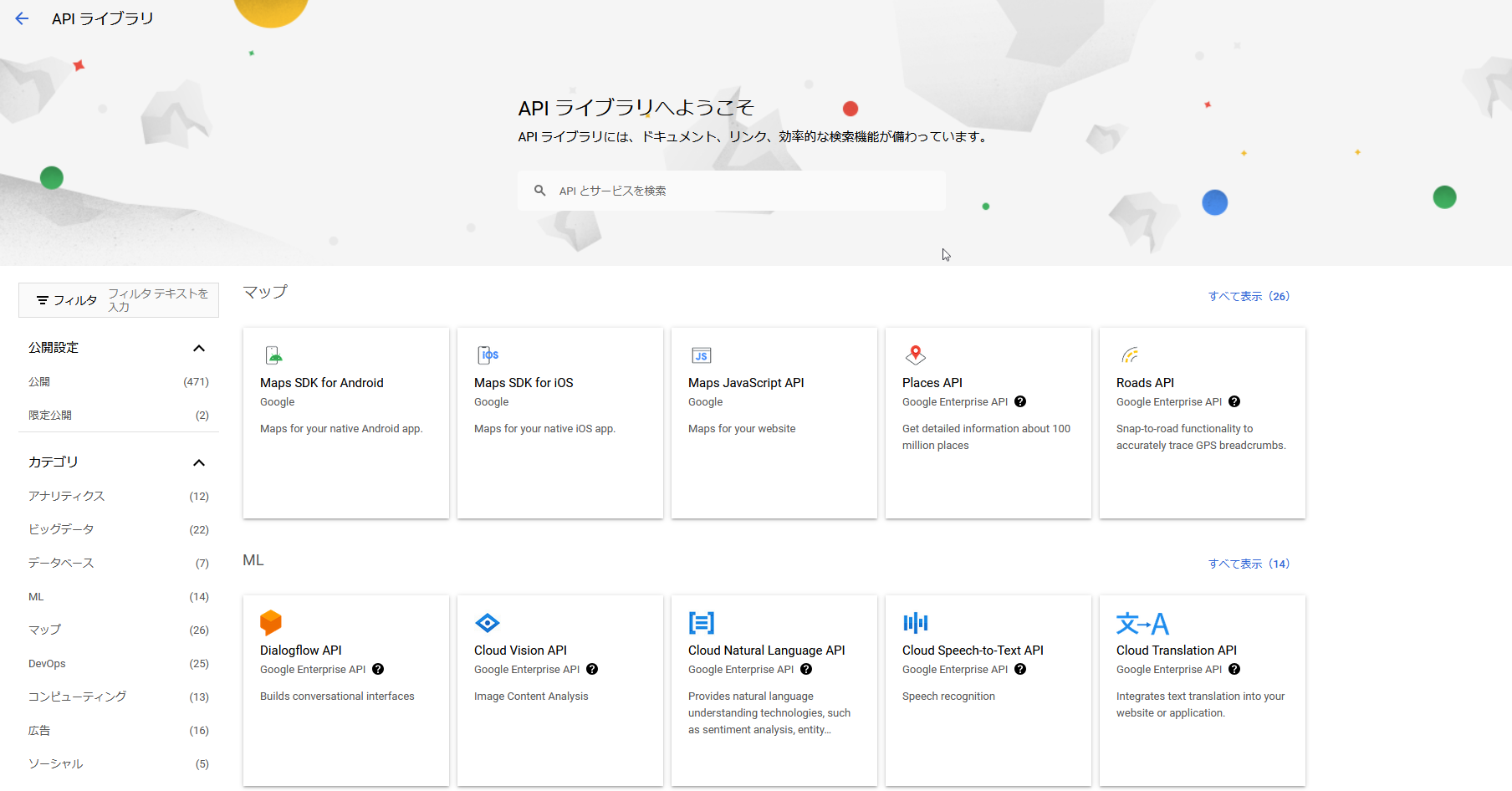The height and width of the screenshot is (791, 1512).
Task: Click the Maps SDK for Android icon
Action: pos(273,355)
